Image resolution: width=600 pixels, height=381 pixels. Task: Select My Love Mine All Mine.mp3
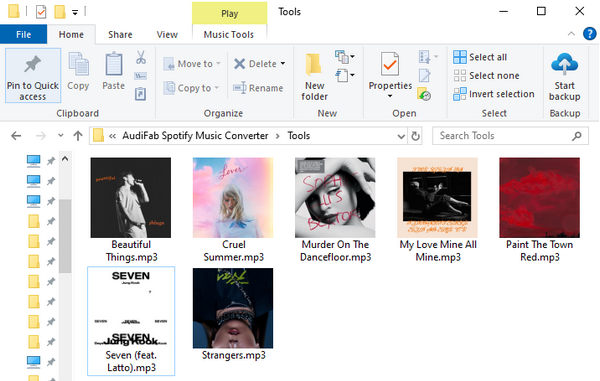pyautogui.click(x=437, y=210)
